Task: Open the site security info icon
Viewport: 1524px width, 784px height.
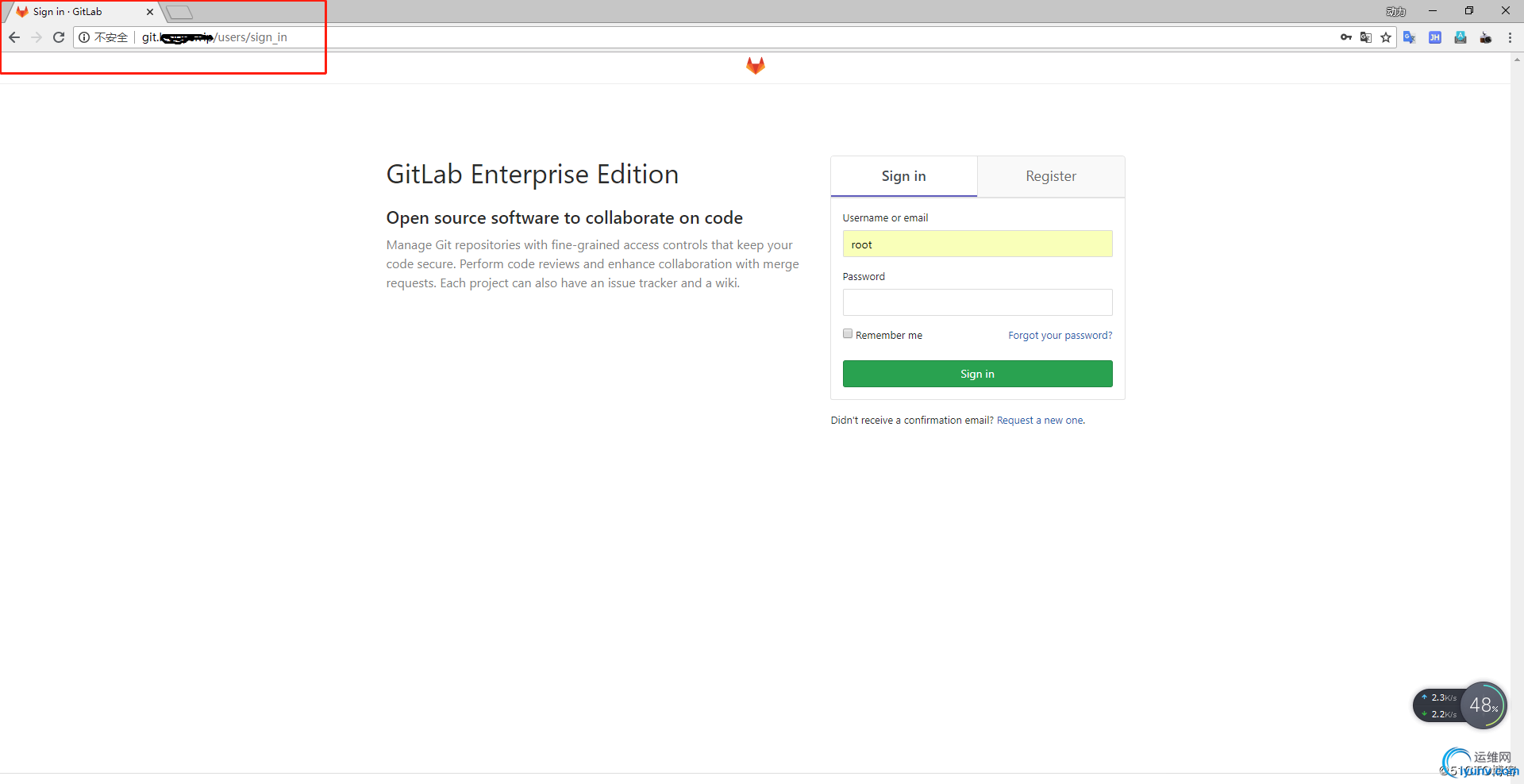Action: (84, 37)
